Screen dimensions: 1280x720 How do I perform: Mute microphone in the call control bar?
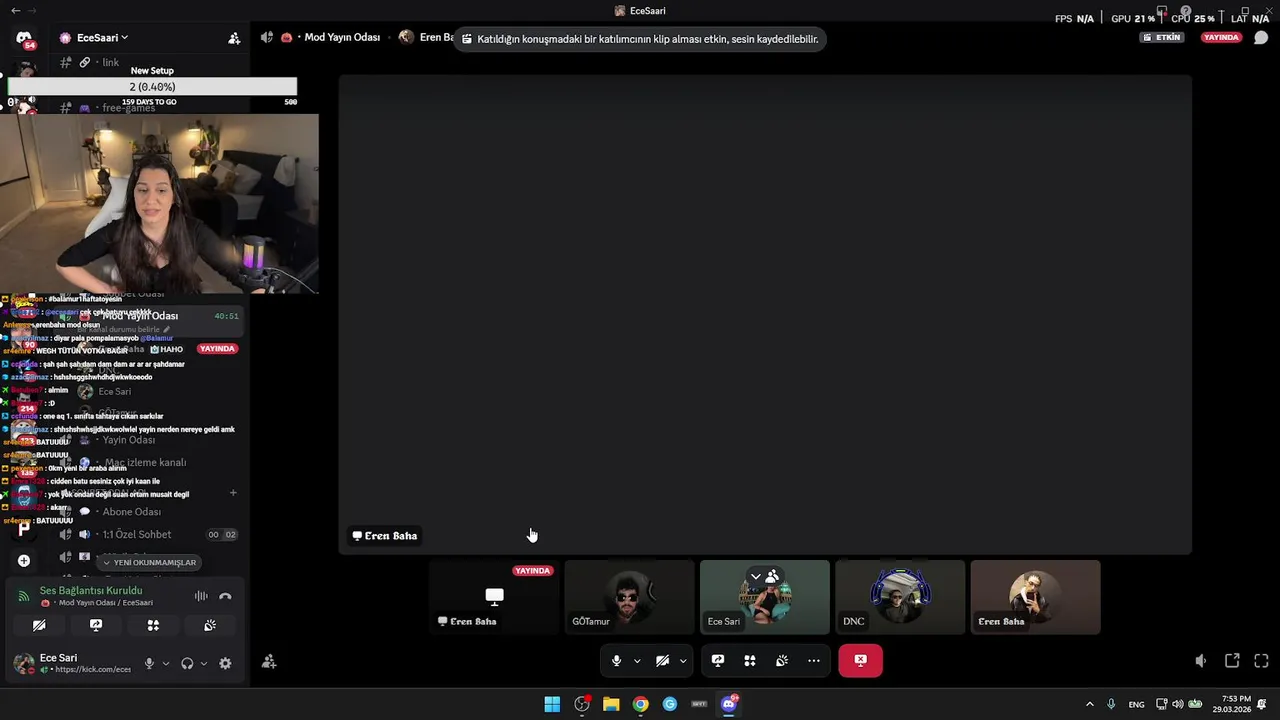(616, 660)
